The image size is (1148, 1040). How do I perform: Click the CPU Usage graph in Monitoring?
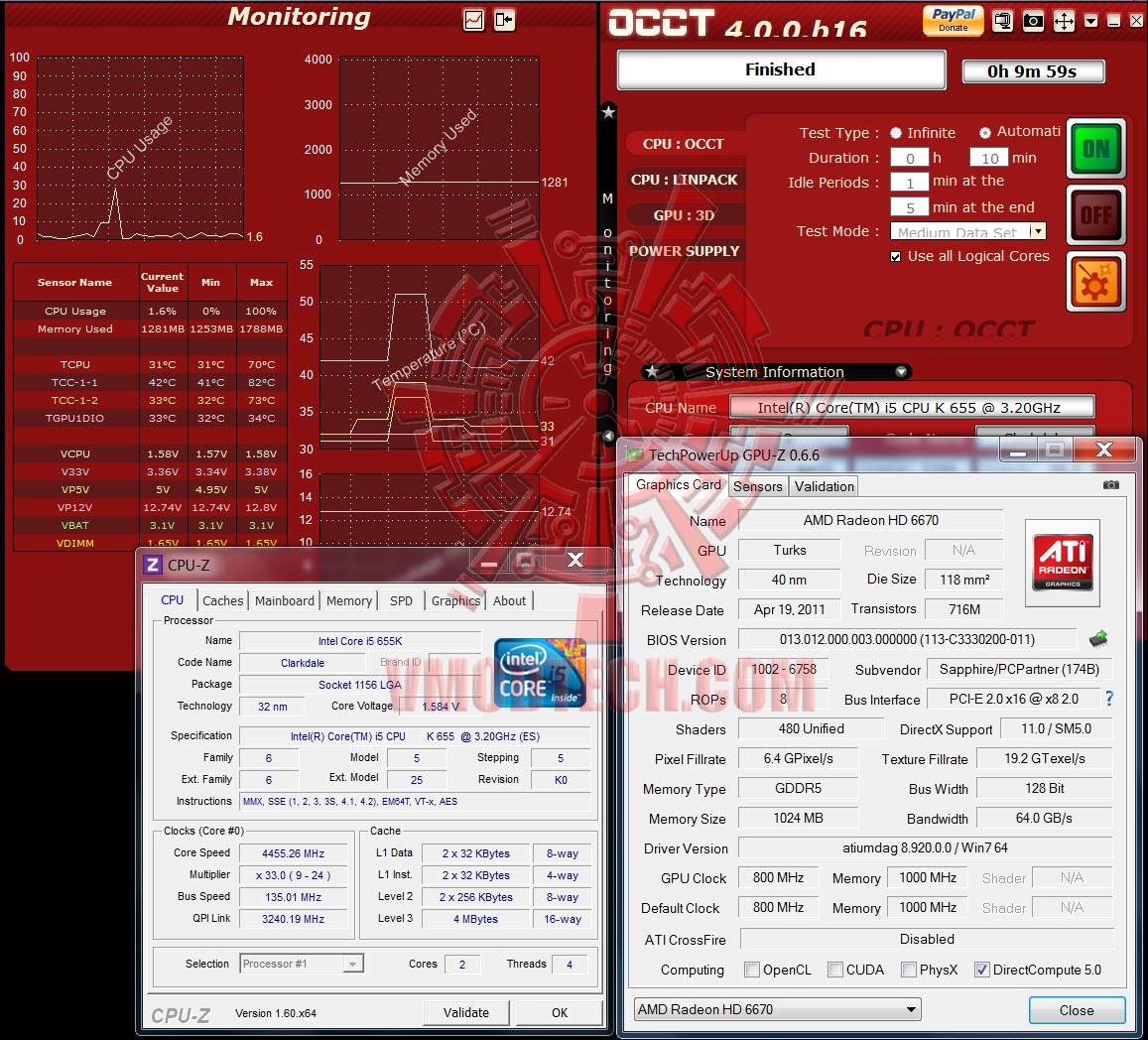(x=140, y=148)
